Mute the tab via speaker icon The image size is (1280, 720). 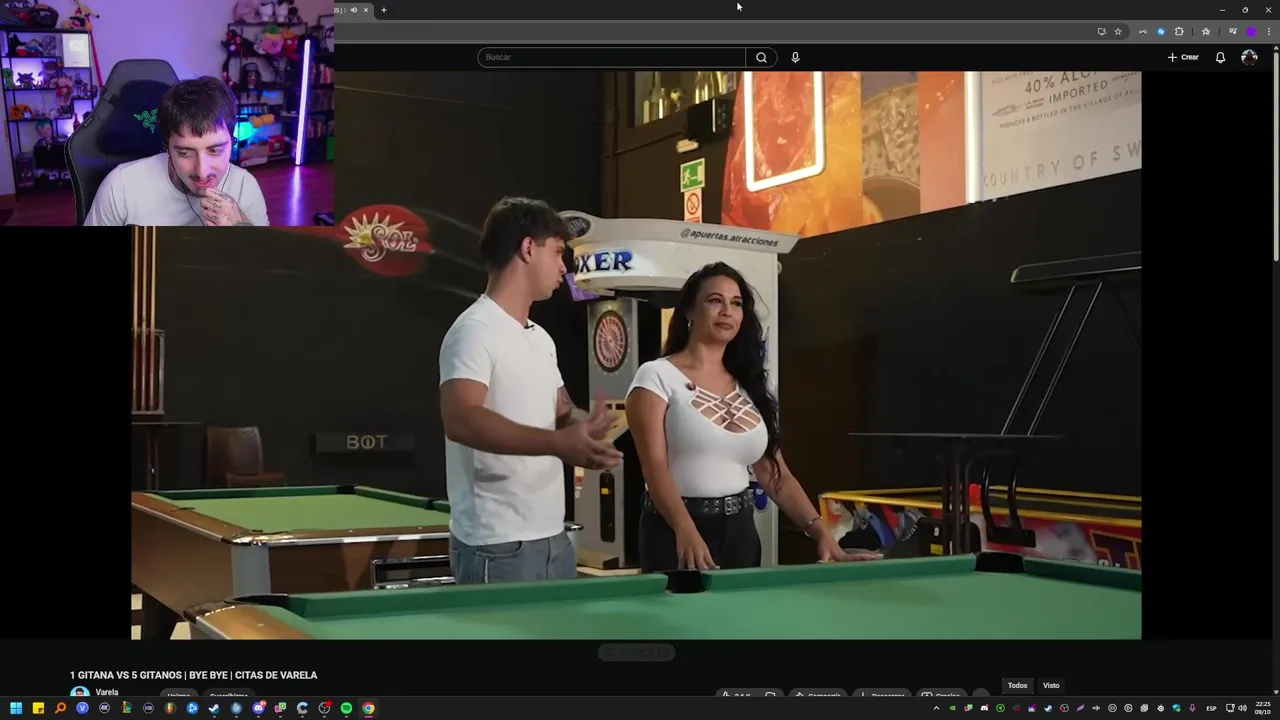[x=353, y=10]
